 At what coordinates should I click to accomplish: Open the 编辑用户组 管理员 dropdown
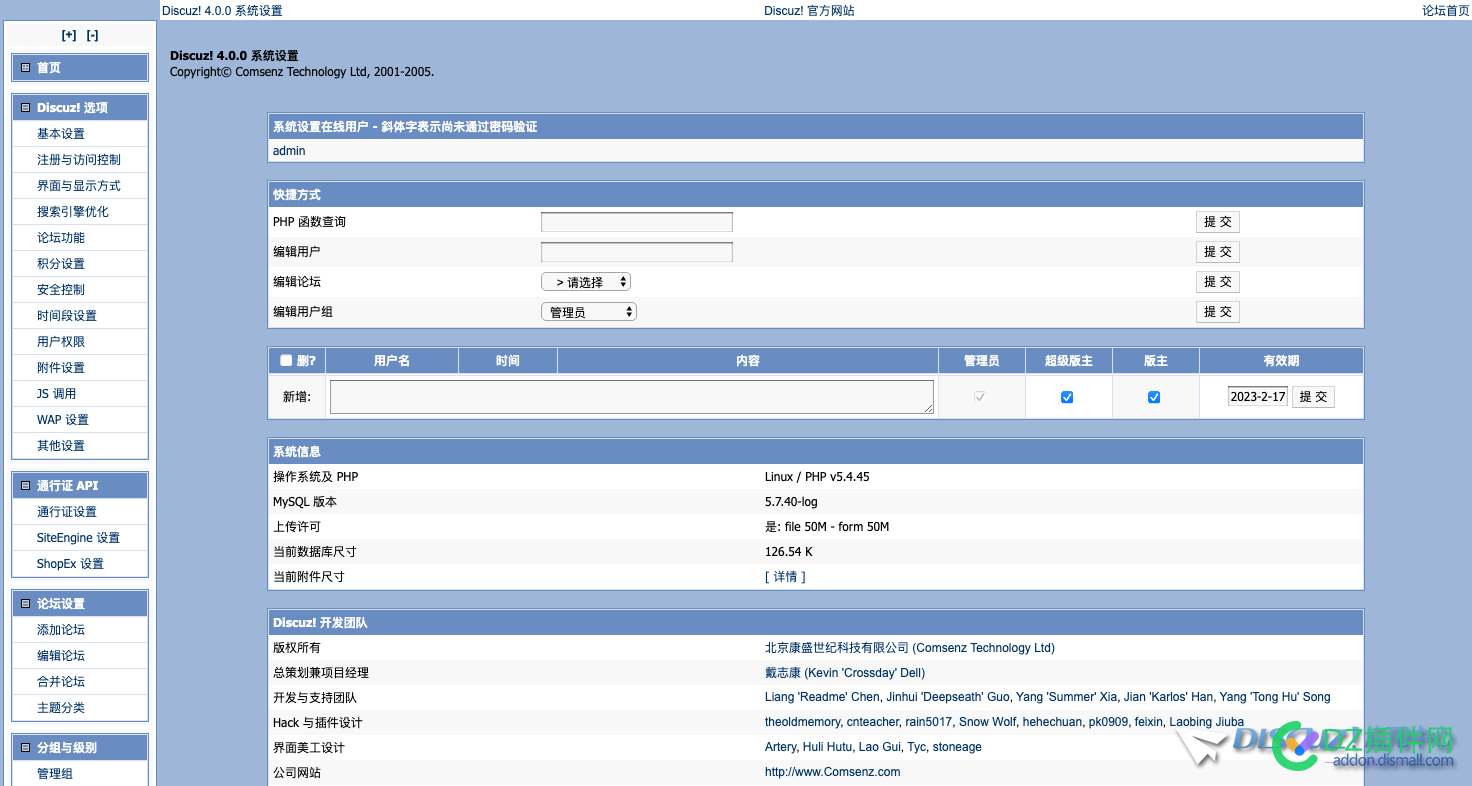tap(589, 312)
